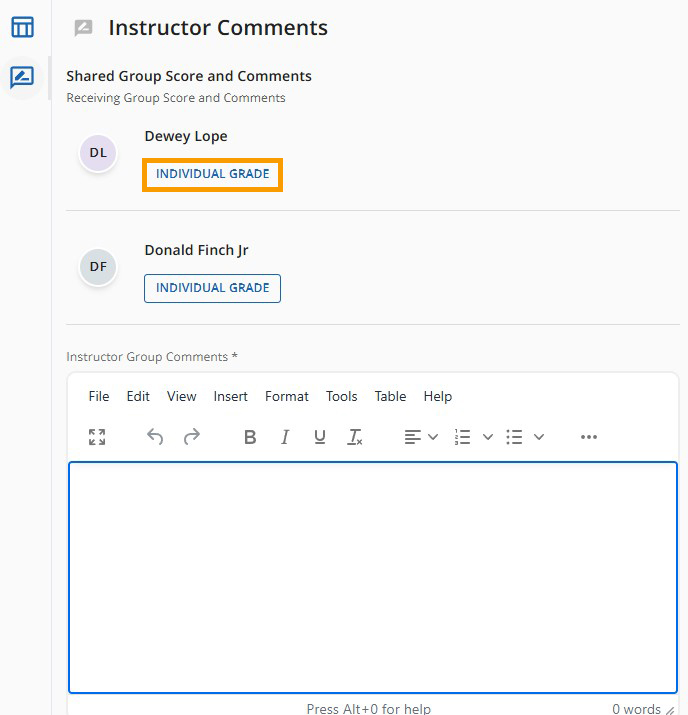This screenshot has width=688, height=715.
Task: Apply bold formatting
Action: pyautogui.click(x=250, y=437)
